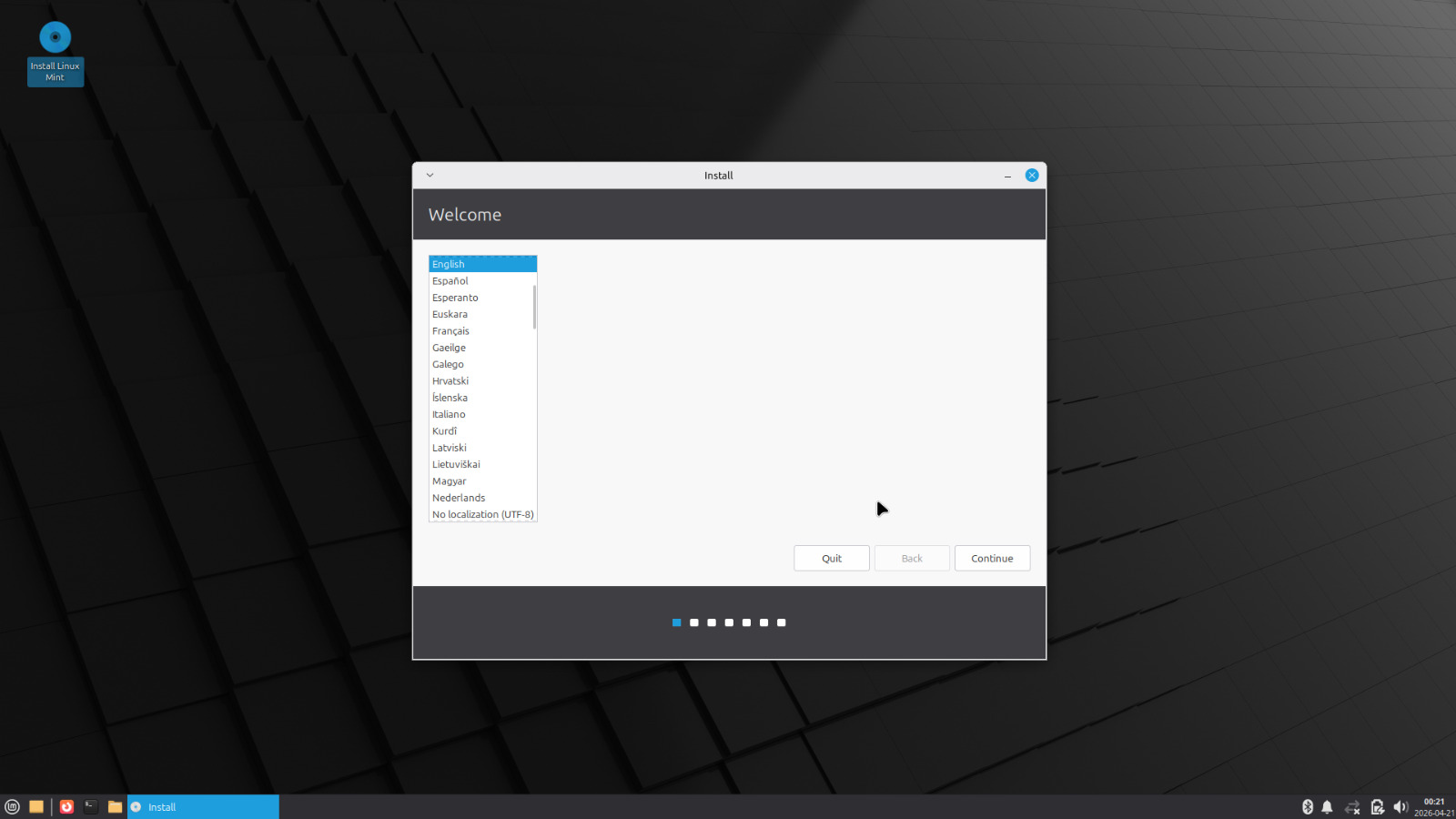The width and height of the screenshot is (1456, 819).
Task: Show notifications via the bell icon
Action: pyautogui.click(x=1327, y=806)
